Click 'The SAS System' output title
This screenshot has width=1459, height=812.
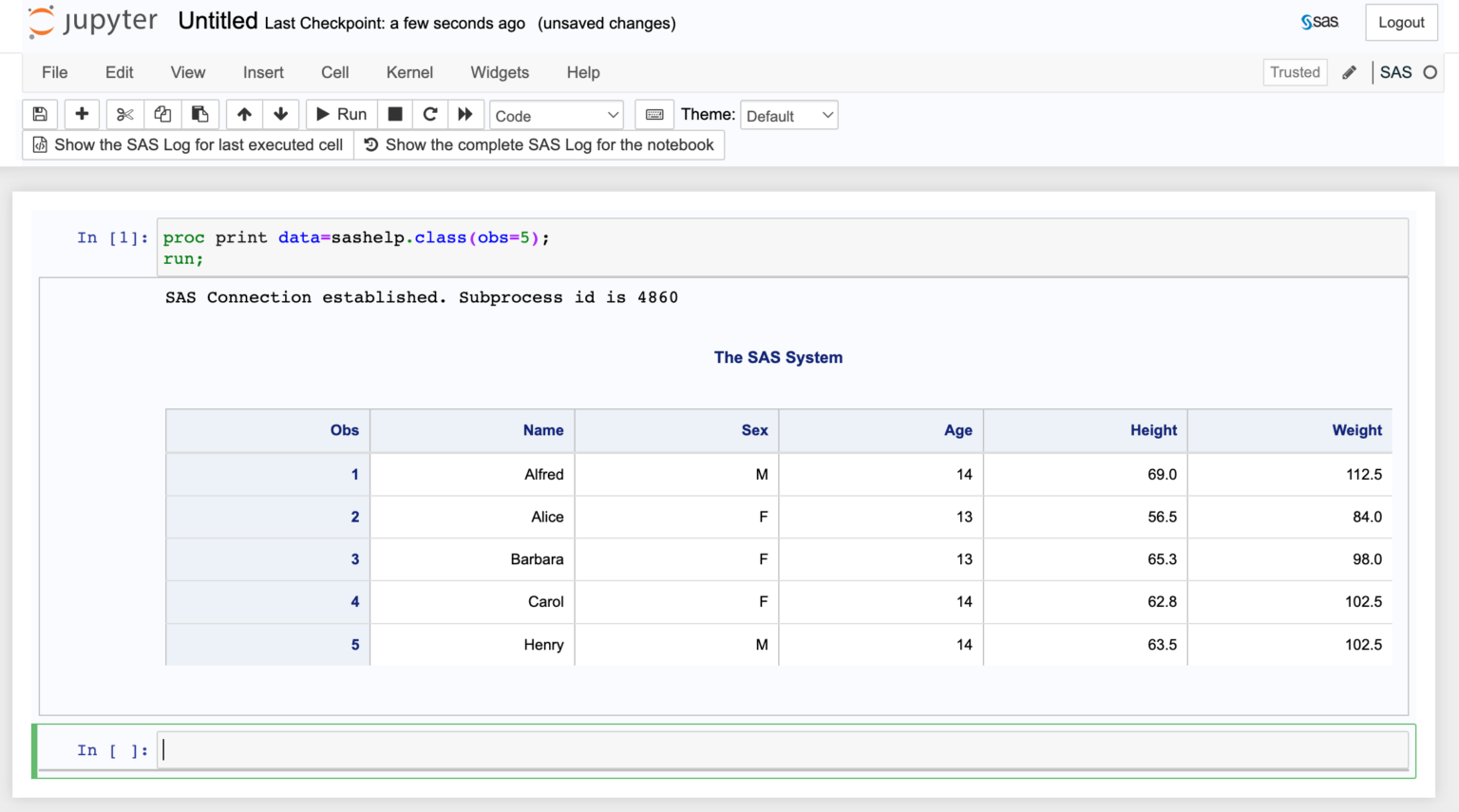778,357
